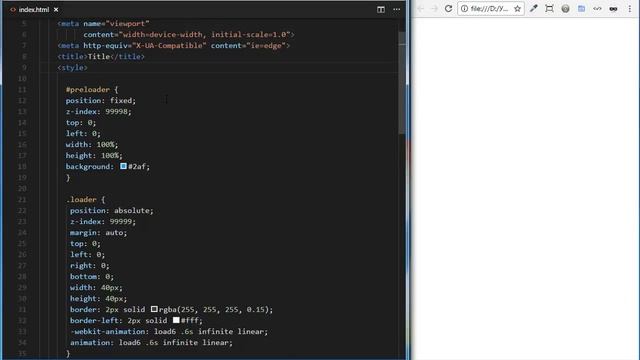
Task: Click the site info icon in address bar
Action: pos(464,9)
